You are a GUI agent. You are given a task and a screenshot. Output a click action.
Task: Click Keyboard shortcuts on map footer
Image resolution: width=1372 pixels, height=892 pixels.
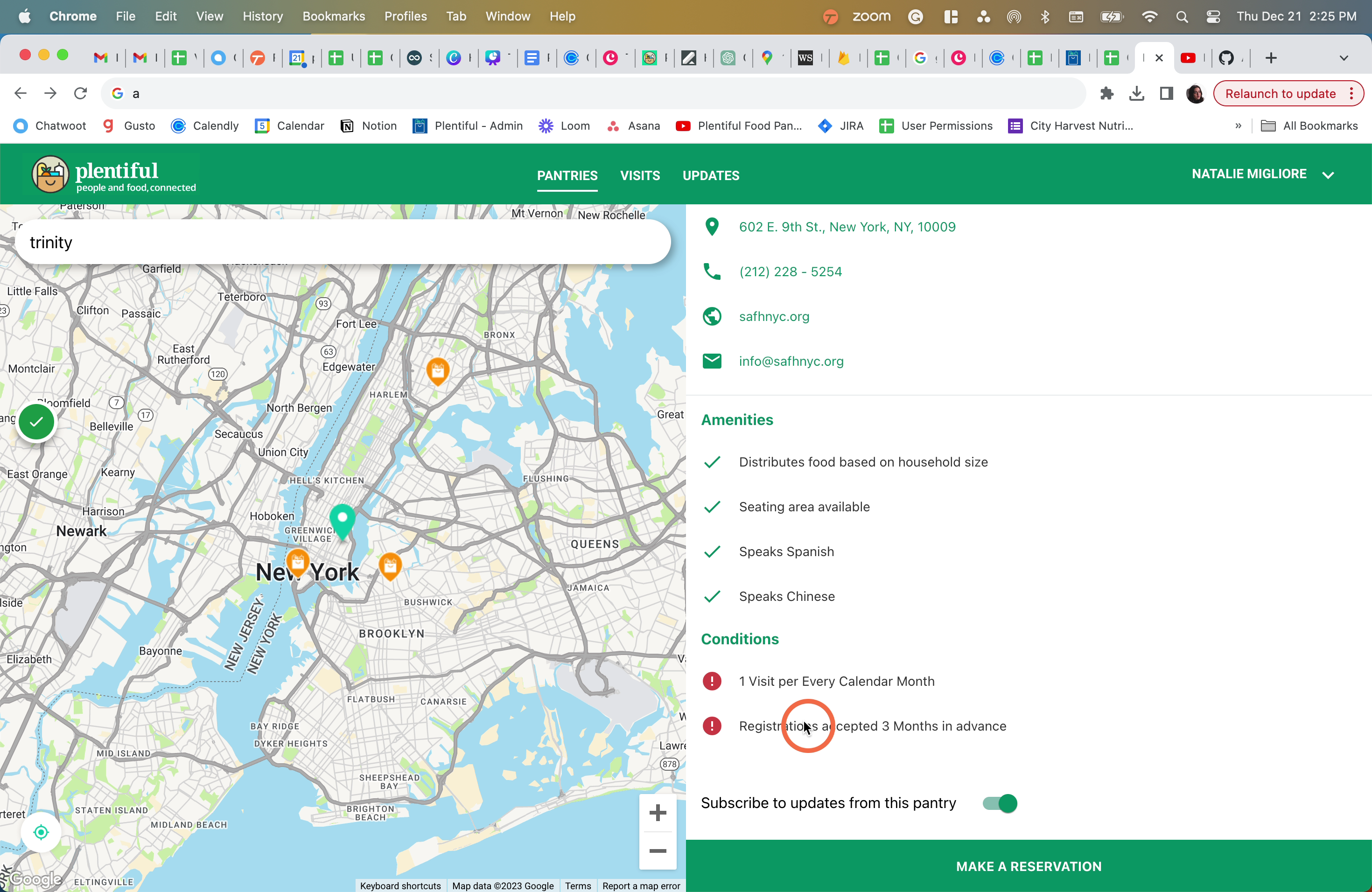(400, 885)
